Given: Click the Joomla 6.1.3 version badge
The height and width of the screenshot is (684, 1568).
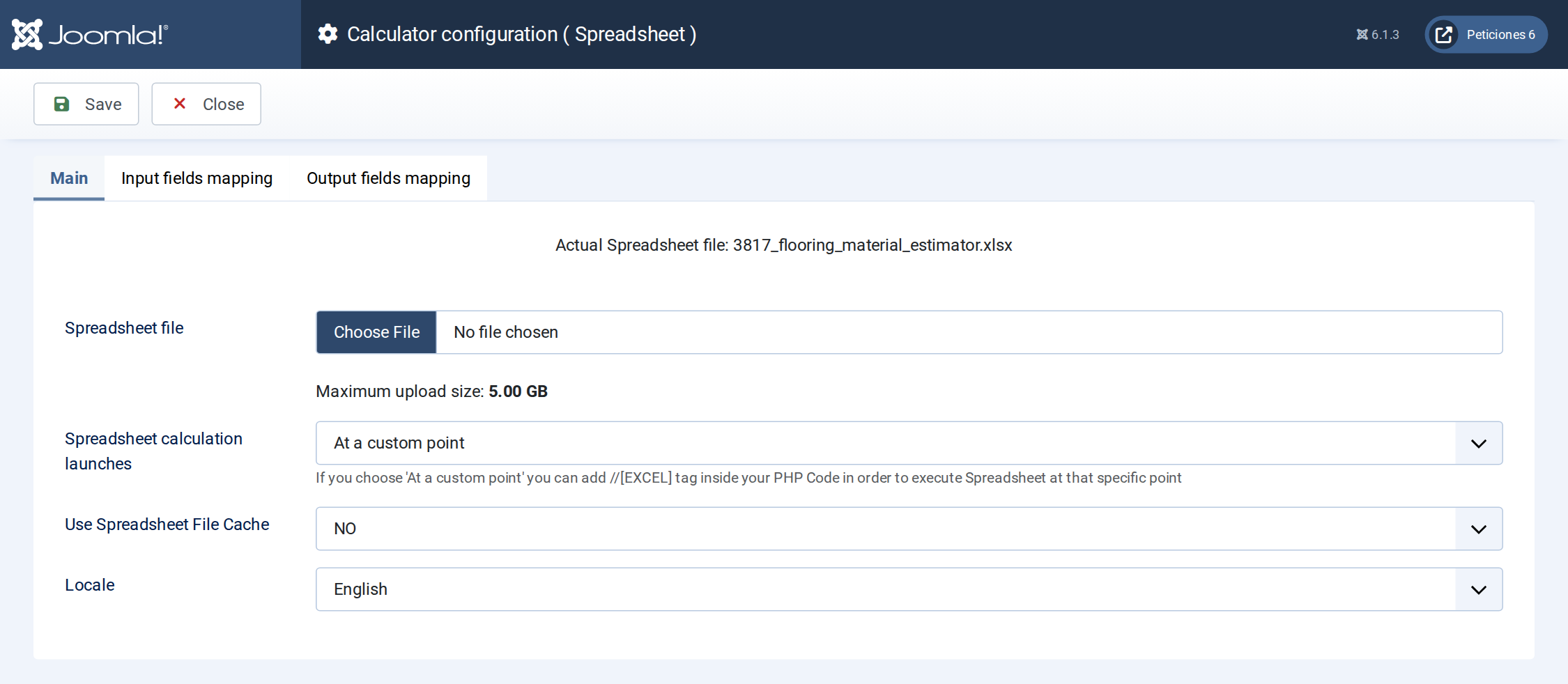Looking at the screenshot, I should pos(1377,34).
